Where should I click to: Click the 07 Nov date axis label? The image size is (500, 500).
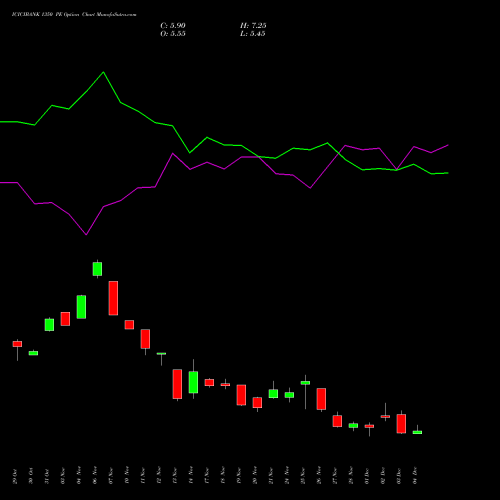point(111,476)
